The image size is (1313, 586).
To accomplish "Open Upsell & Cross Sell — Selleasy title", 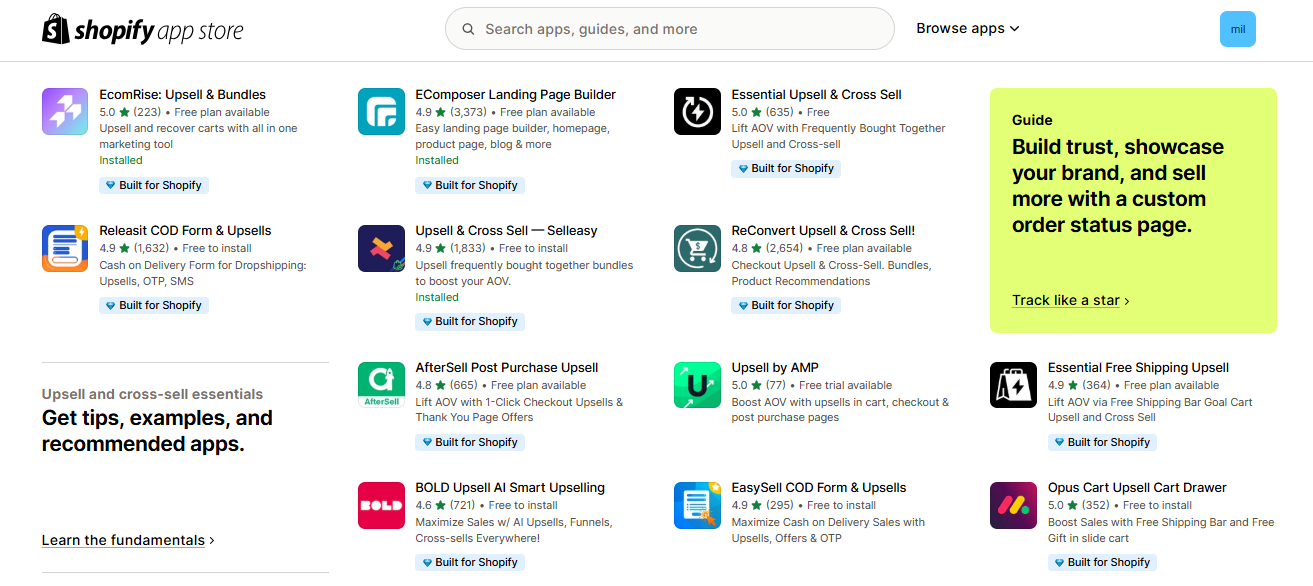I will point(507,231).
